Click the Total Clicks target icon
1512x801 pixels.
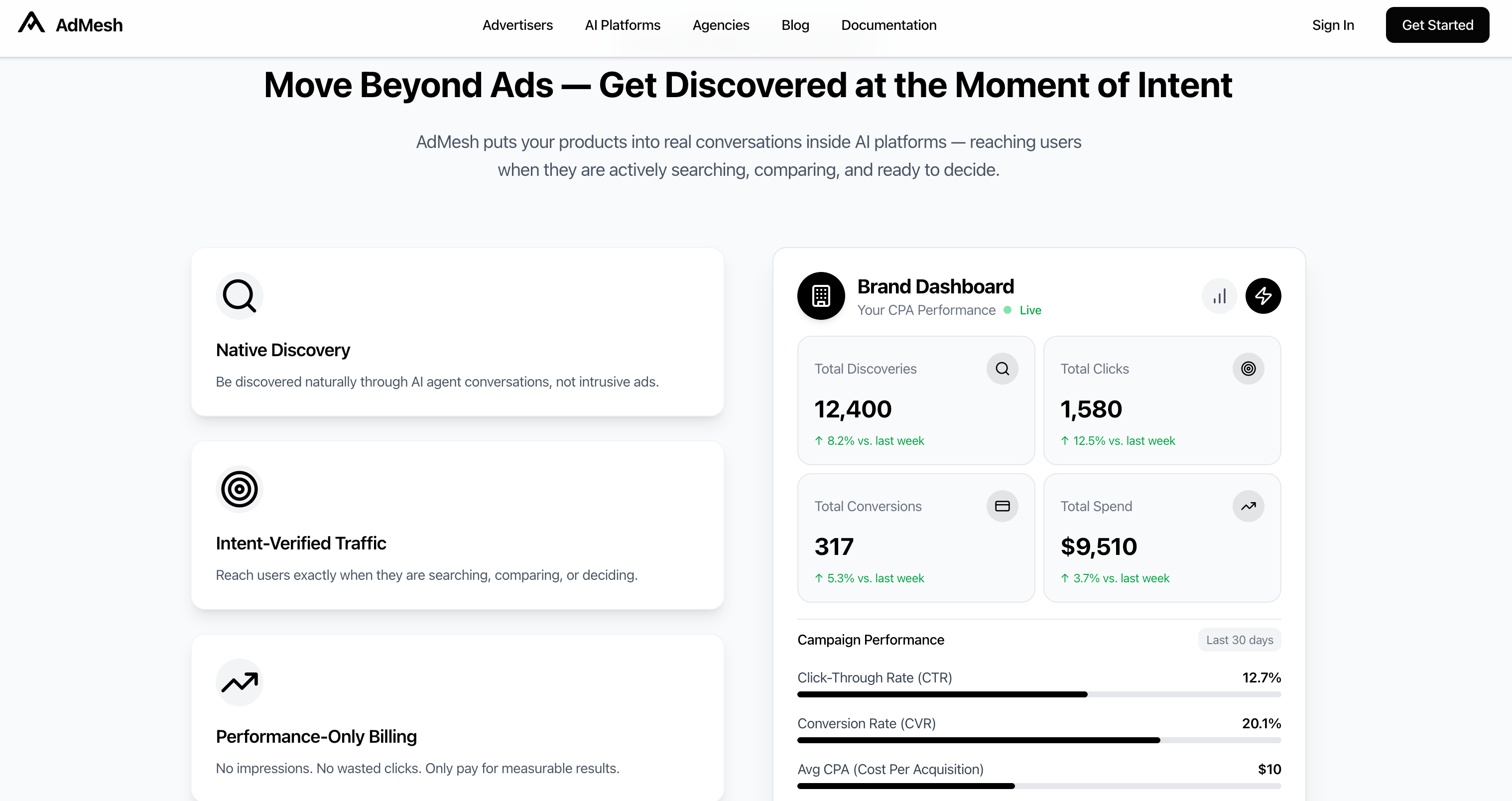point(1248,369)
